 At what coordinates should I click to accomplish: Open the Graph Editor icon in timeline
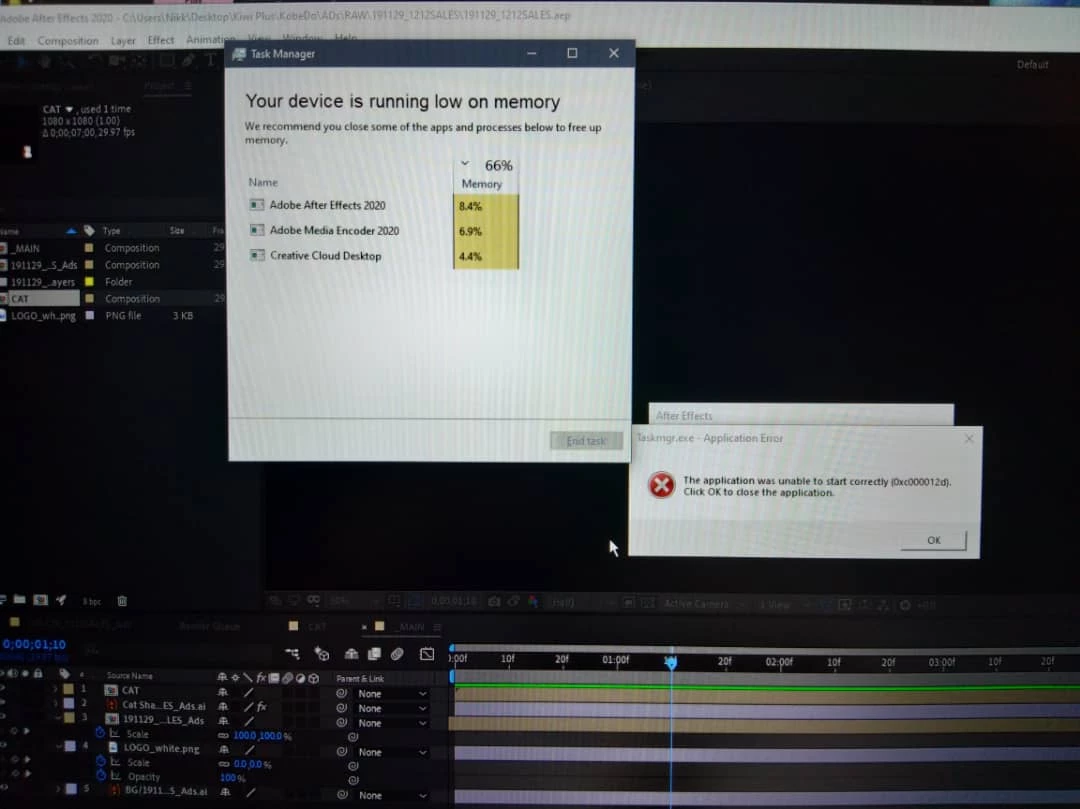click(427, 653)
